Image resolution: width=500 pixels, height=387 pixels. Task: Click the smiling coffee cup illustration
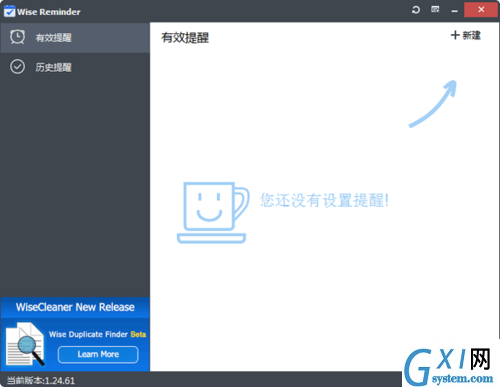coord(213,213)
